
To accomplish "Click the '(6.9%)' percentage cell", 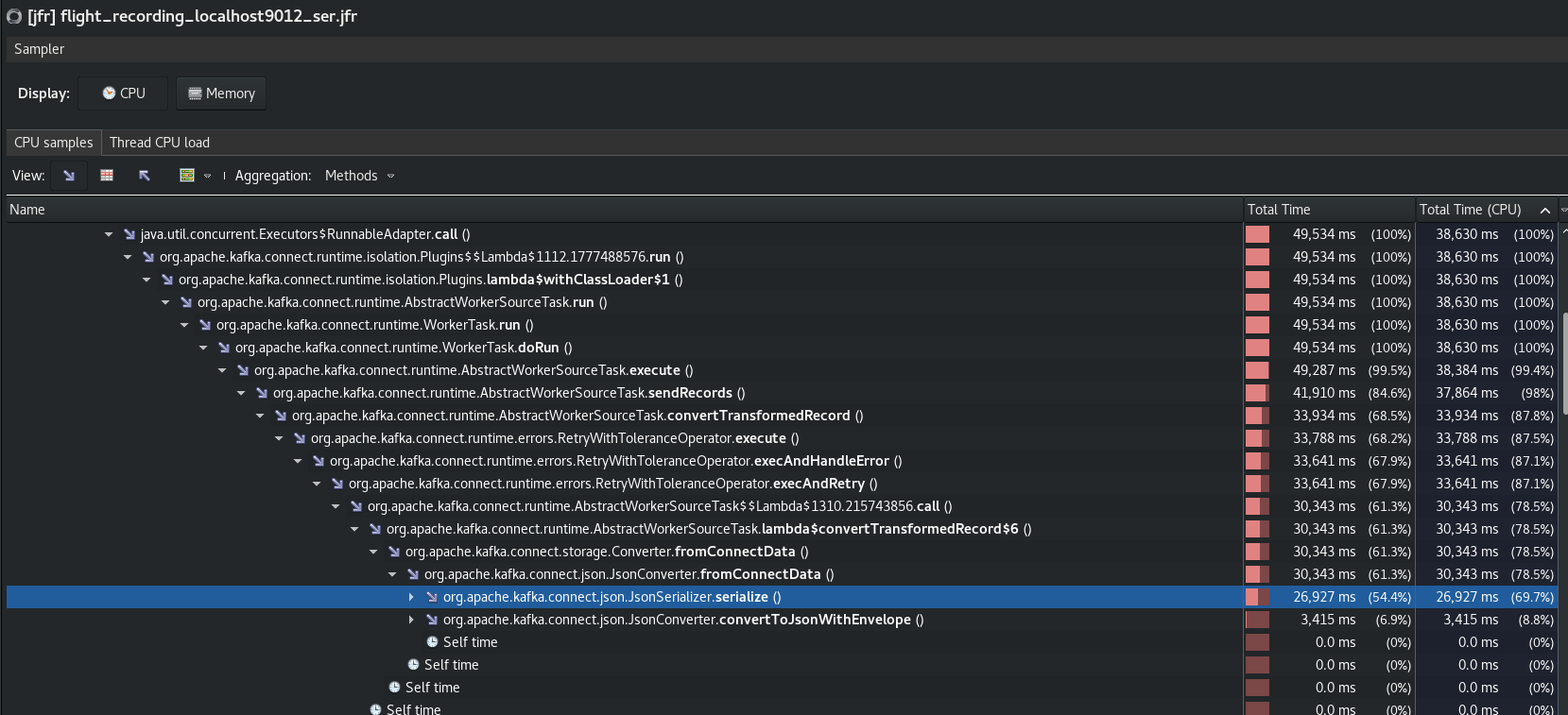I will point(1393,620).
